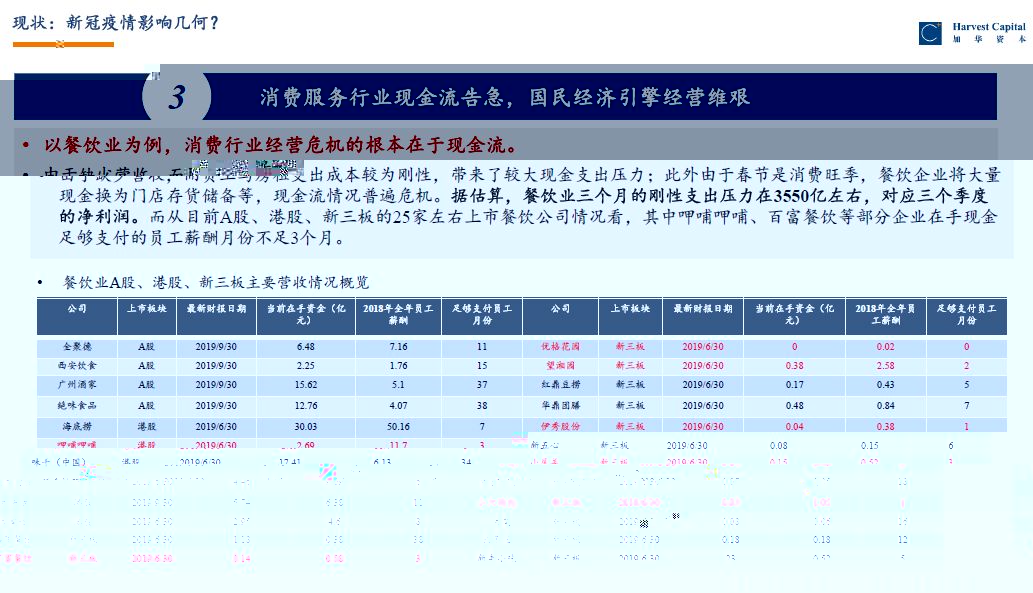This screenshot has width=1033, height=593.
Task: Click the bold text "餐饮业三个月的刚性支出压力在3550亿左右"
Action: [x=692, y=196]
